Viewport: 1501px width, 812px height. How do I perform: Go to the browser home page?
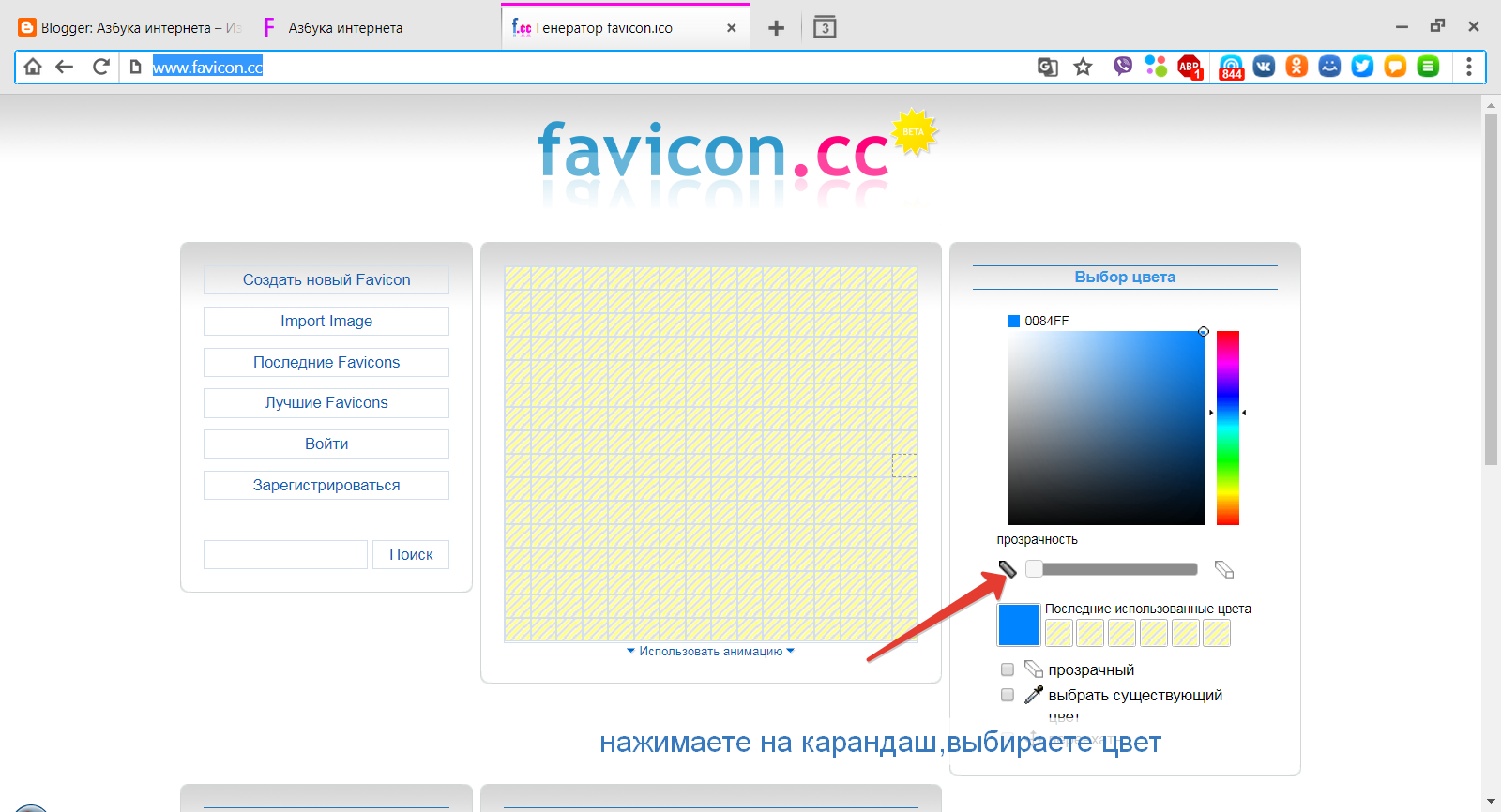click(x=33, y=67)
